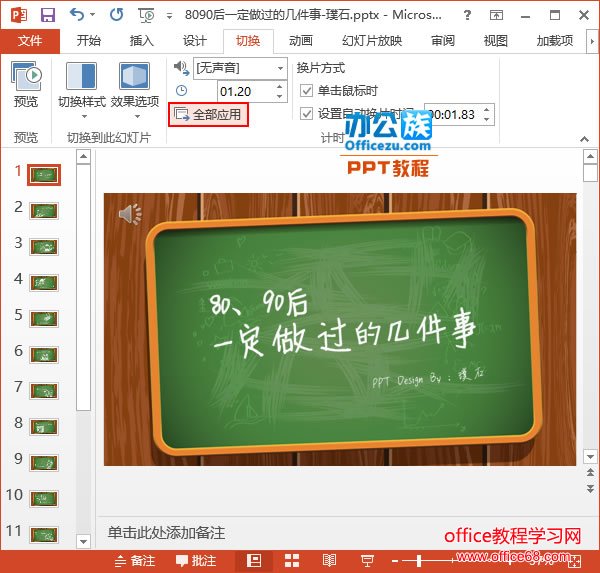Open PowerPoint Help question mark
Screen dimensions: 600x573
point(467,15)
